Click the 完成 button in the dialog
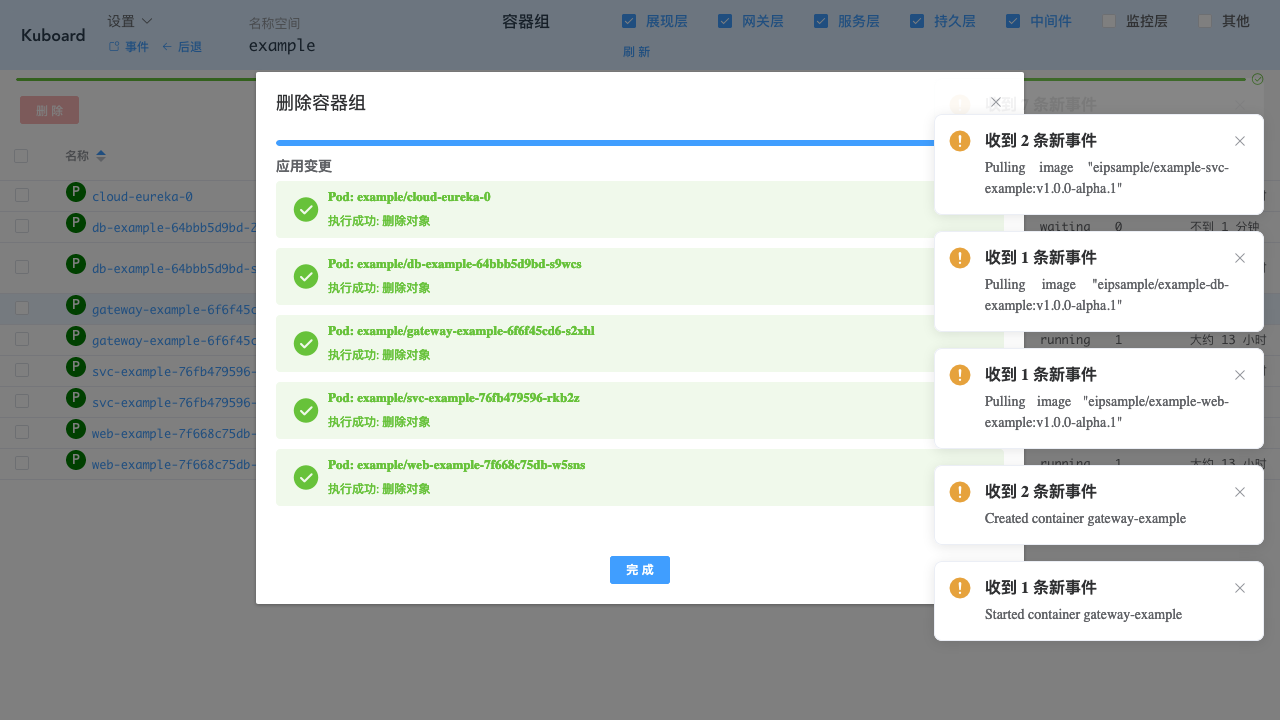 tap(639, 570)
